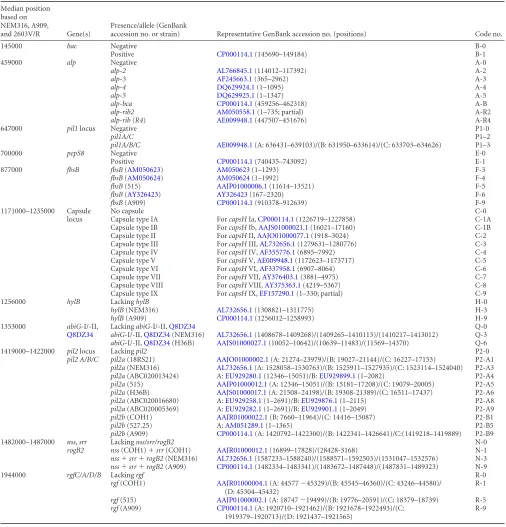The width and height of the screenshot is (506, 527).
Task: Open CP000114.1 link in the alp-bca row
Action: [x=234, y=104]
